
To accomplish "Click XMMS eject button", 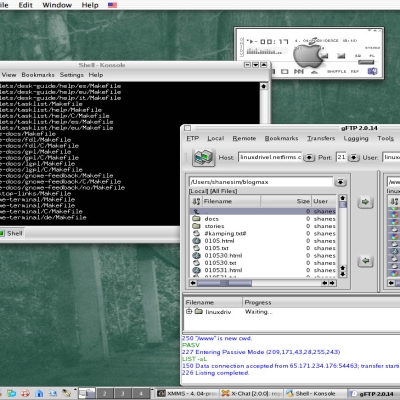I will tap(314, 72).
